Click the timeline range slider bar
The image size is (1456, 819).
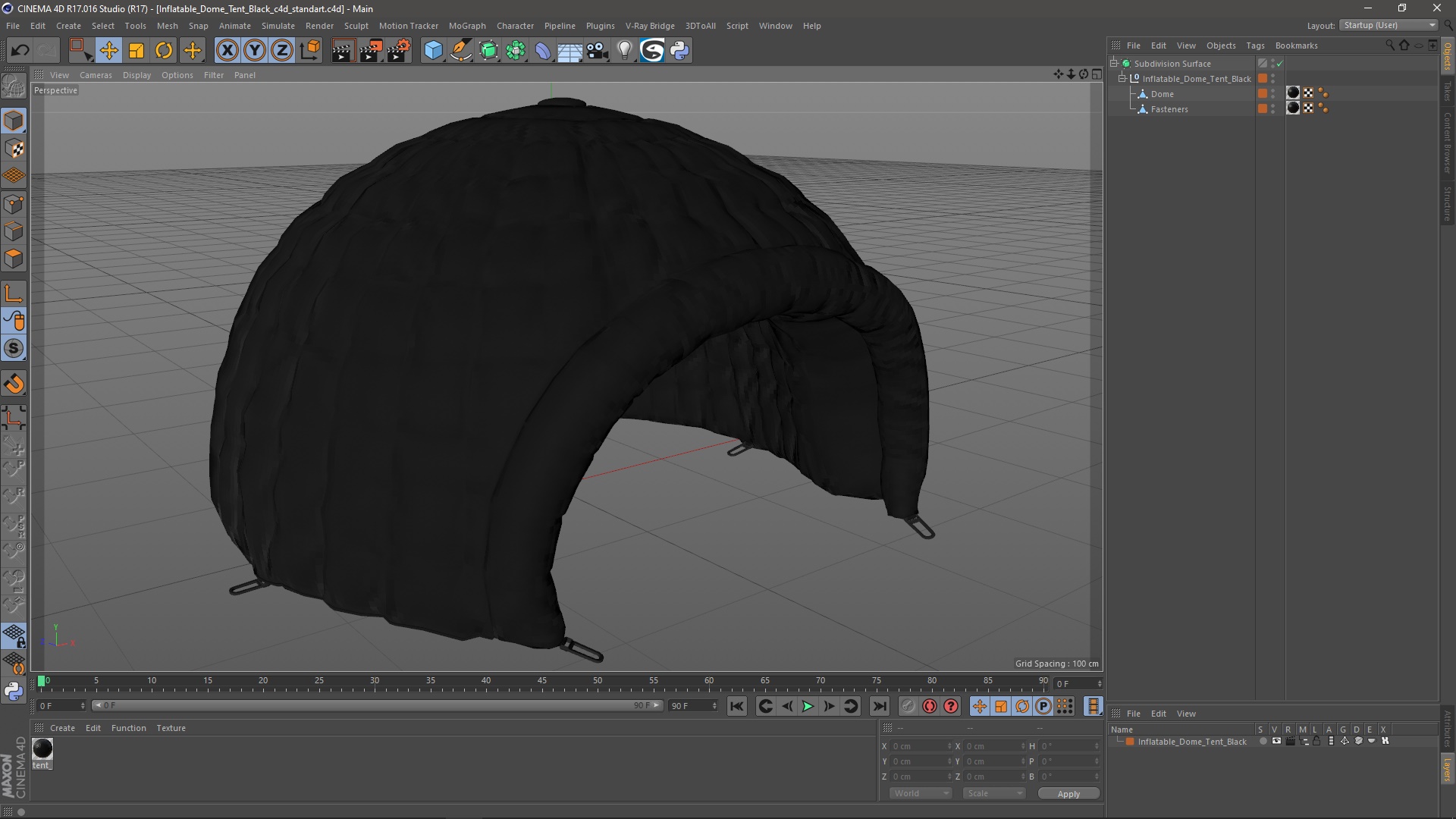(x=378, y=706)
